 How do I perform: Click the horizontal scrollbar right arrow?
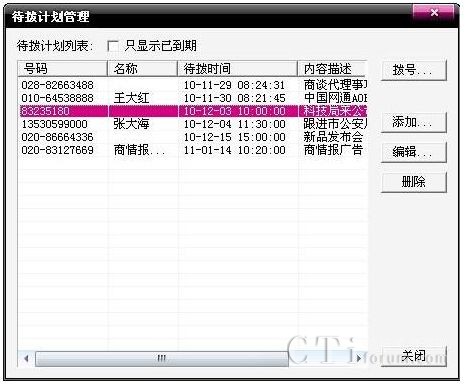pyautogui.click(x=359, y=359)
